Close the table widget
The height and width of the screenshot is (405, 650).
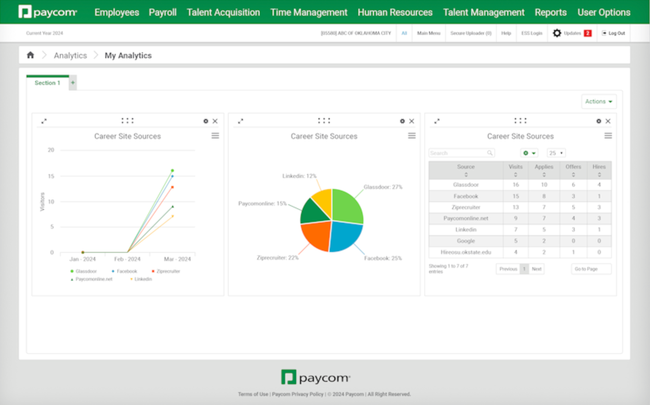click(x=608, y=121)
